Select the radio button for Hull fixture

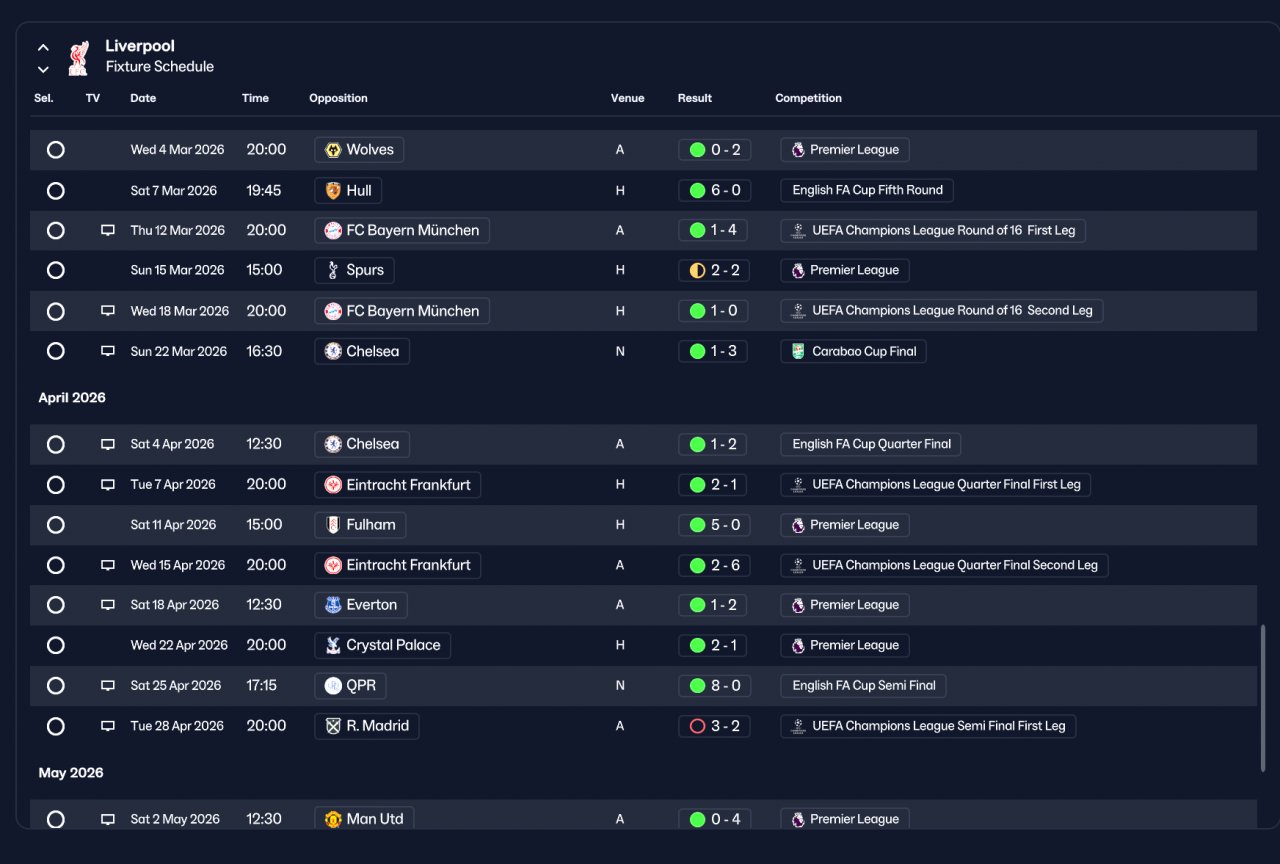(x=56, y=190)
